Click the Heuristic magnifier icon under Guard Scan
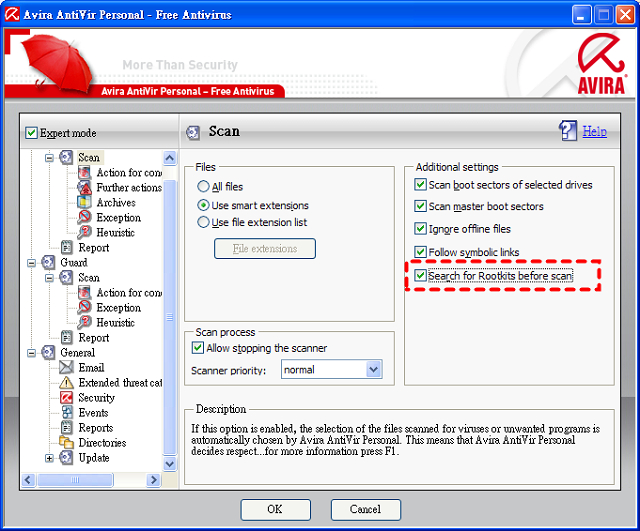Viewport: 640px width, 531px height. point(84,322)
